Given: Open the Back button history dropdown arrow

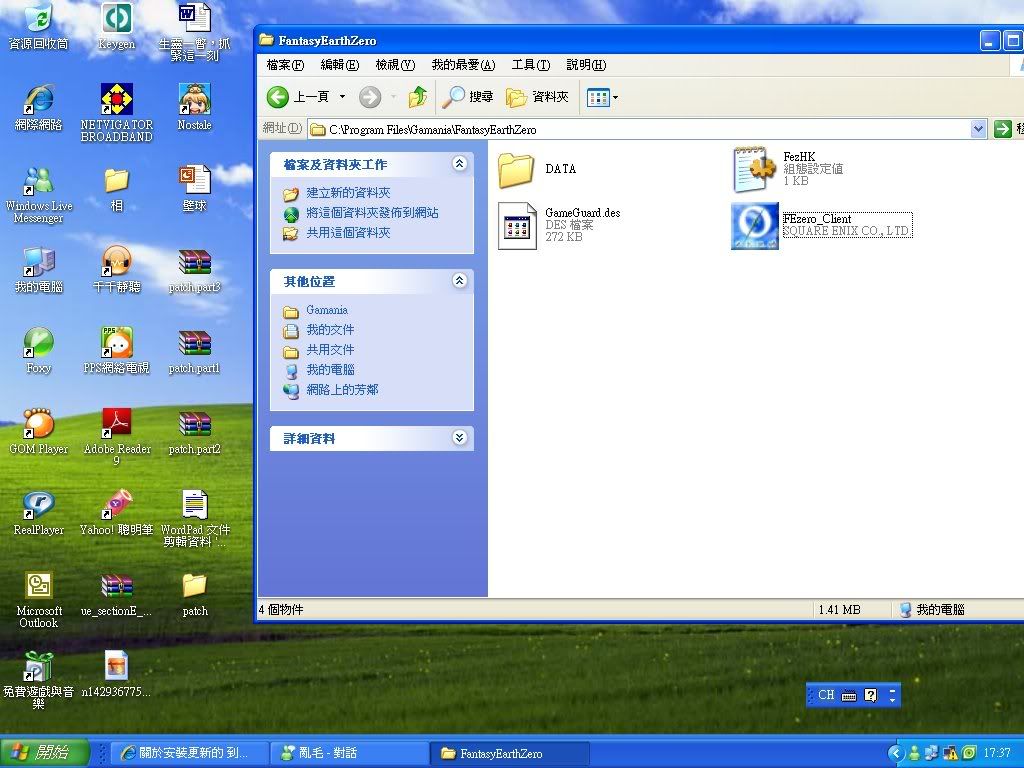Looking at the screenshot, I should (342, 97).
